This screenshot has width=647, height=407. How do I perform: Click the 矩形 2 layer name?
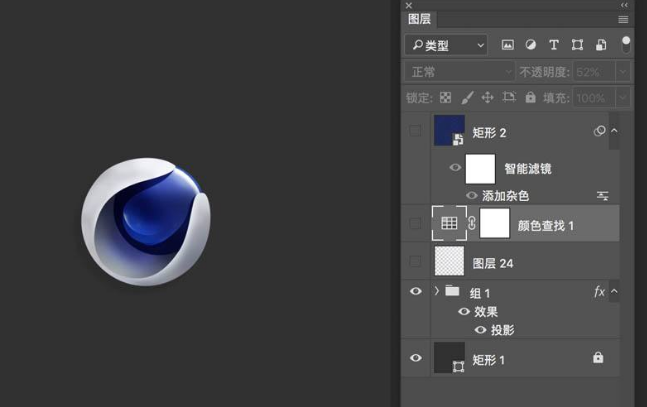coord(489,133)
